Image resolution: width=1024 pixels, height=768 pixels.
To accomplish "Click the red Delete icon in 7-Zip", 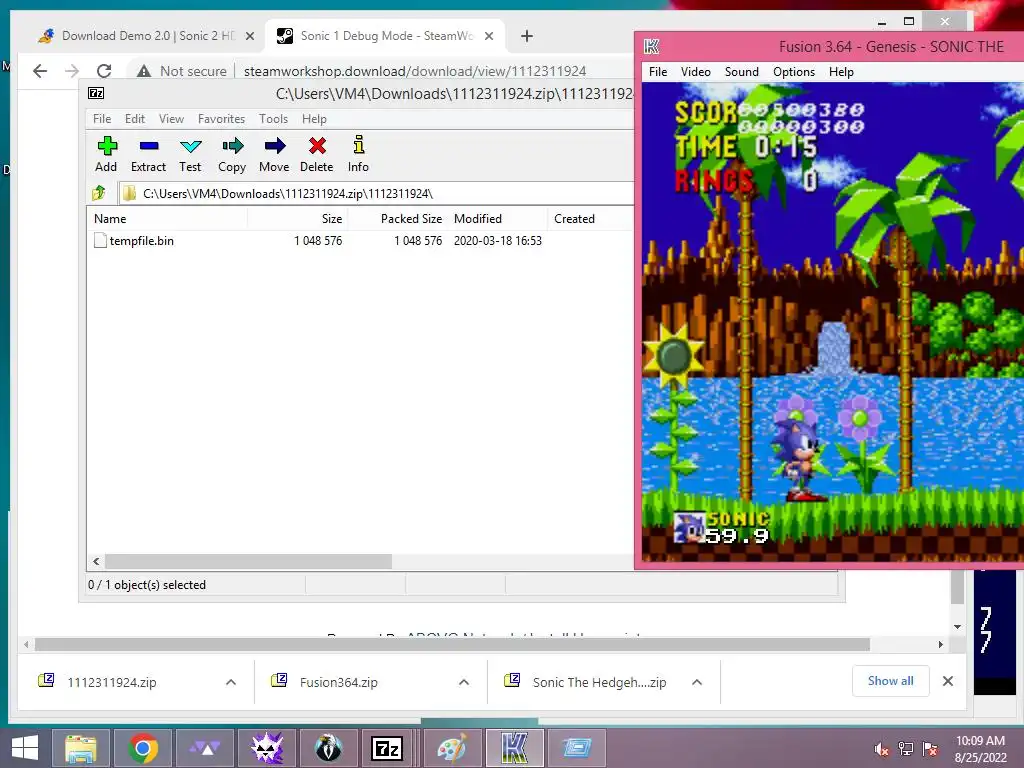I will [317, 146].
